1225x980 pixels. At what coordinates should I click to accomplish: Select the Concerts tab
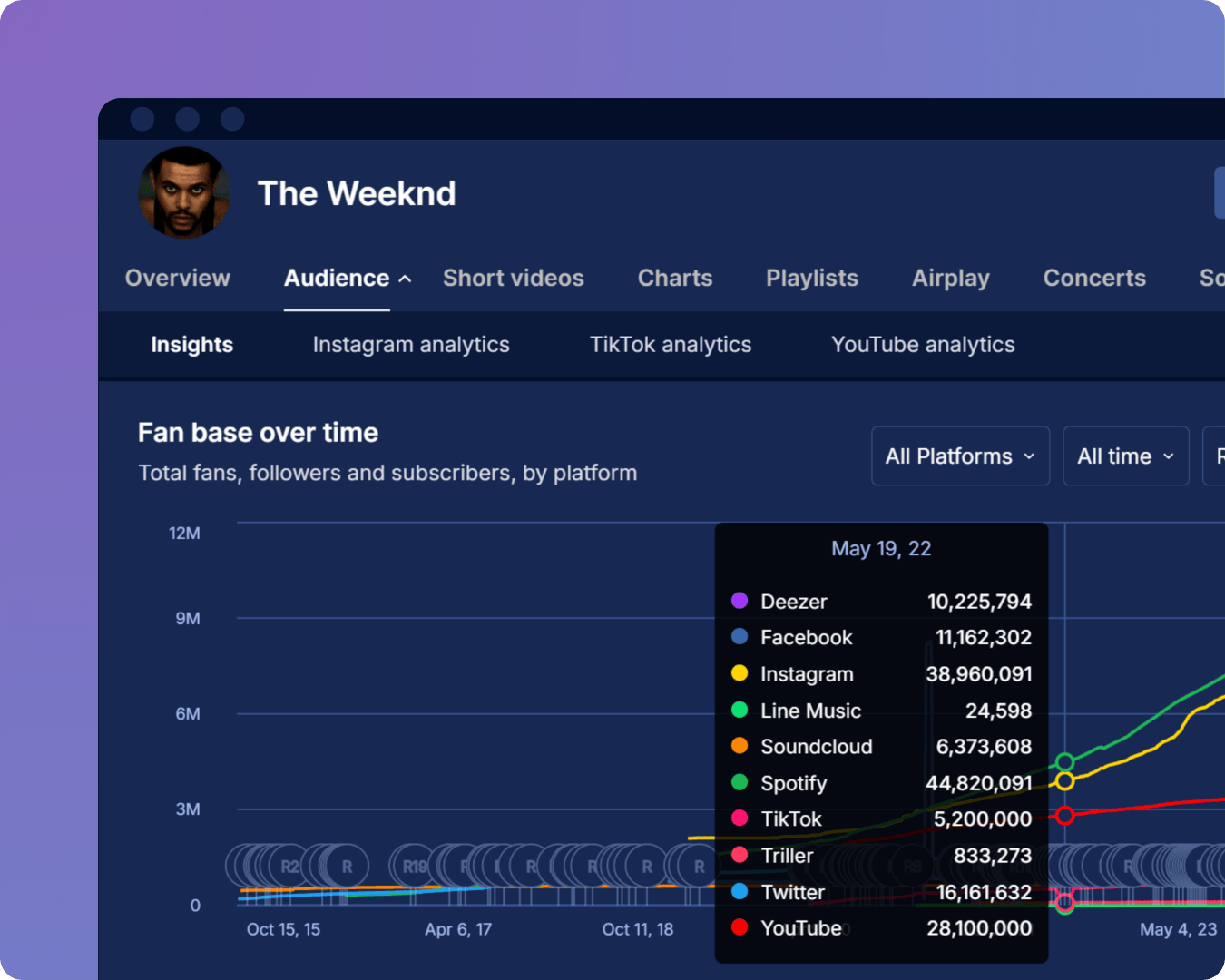click(x=1093, y=278)
